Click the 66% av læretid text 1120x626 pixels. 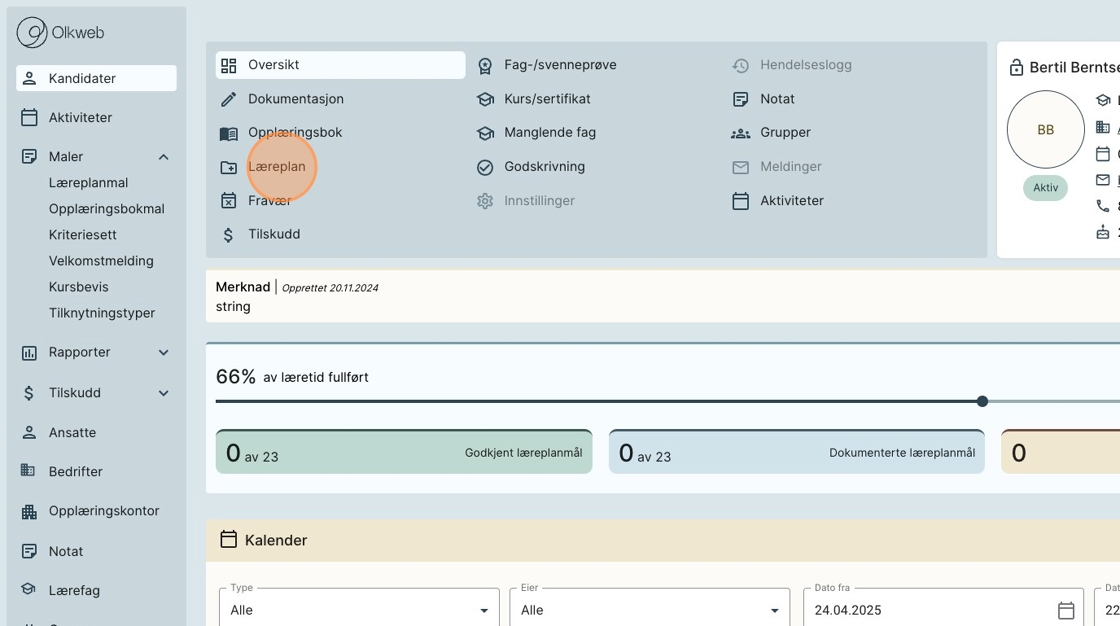(x=292, y=377)
